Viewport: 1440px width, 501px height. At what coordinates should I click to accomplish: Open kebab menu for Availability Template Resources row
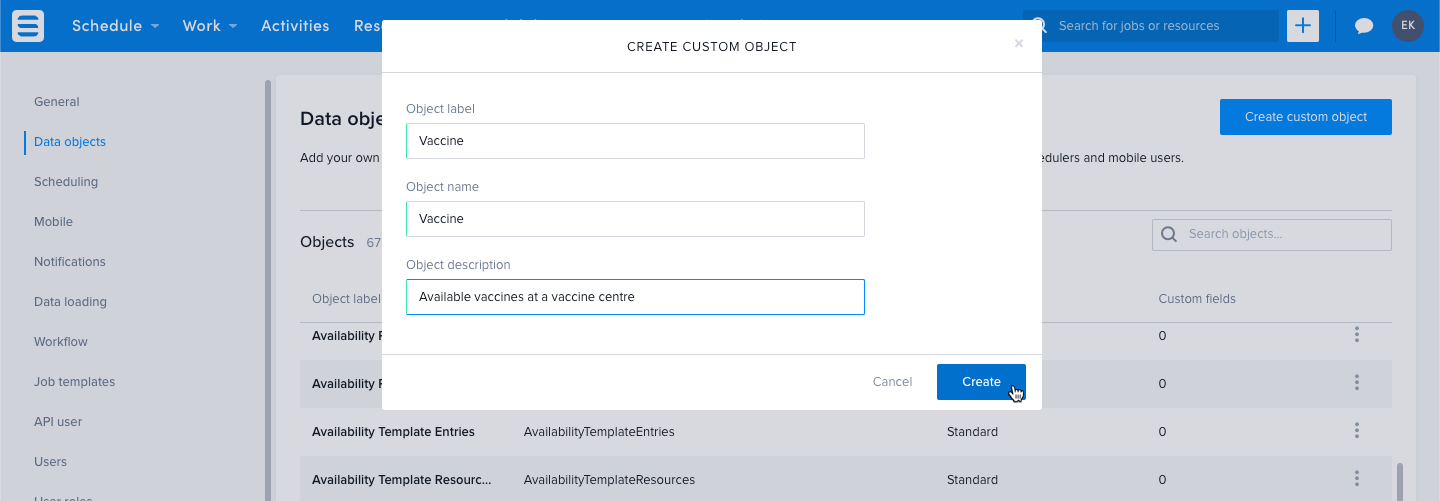(x=1357, y=479)
